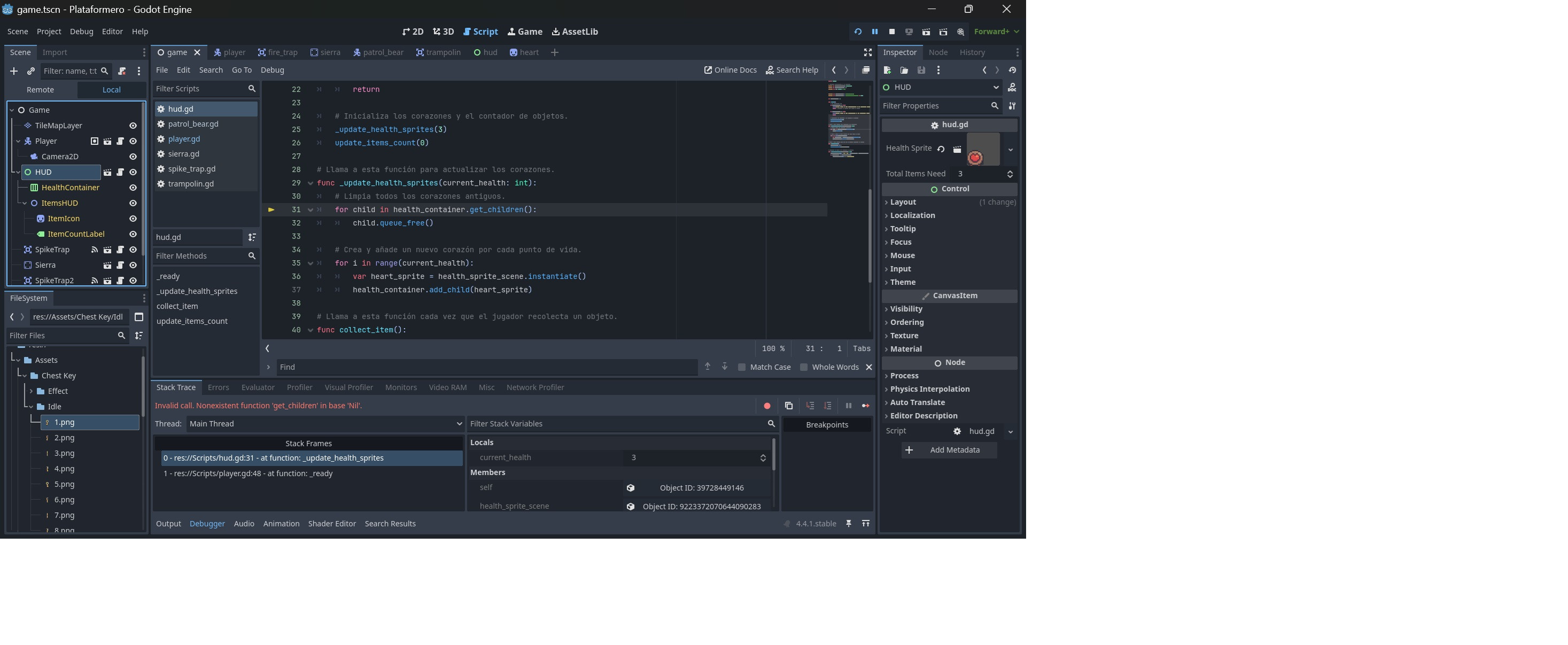Enable the Whole Words checkbox
1568x645 pixels.
(x=803, y=367)
